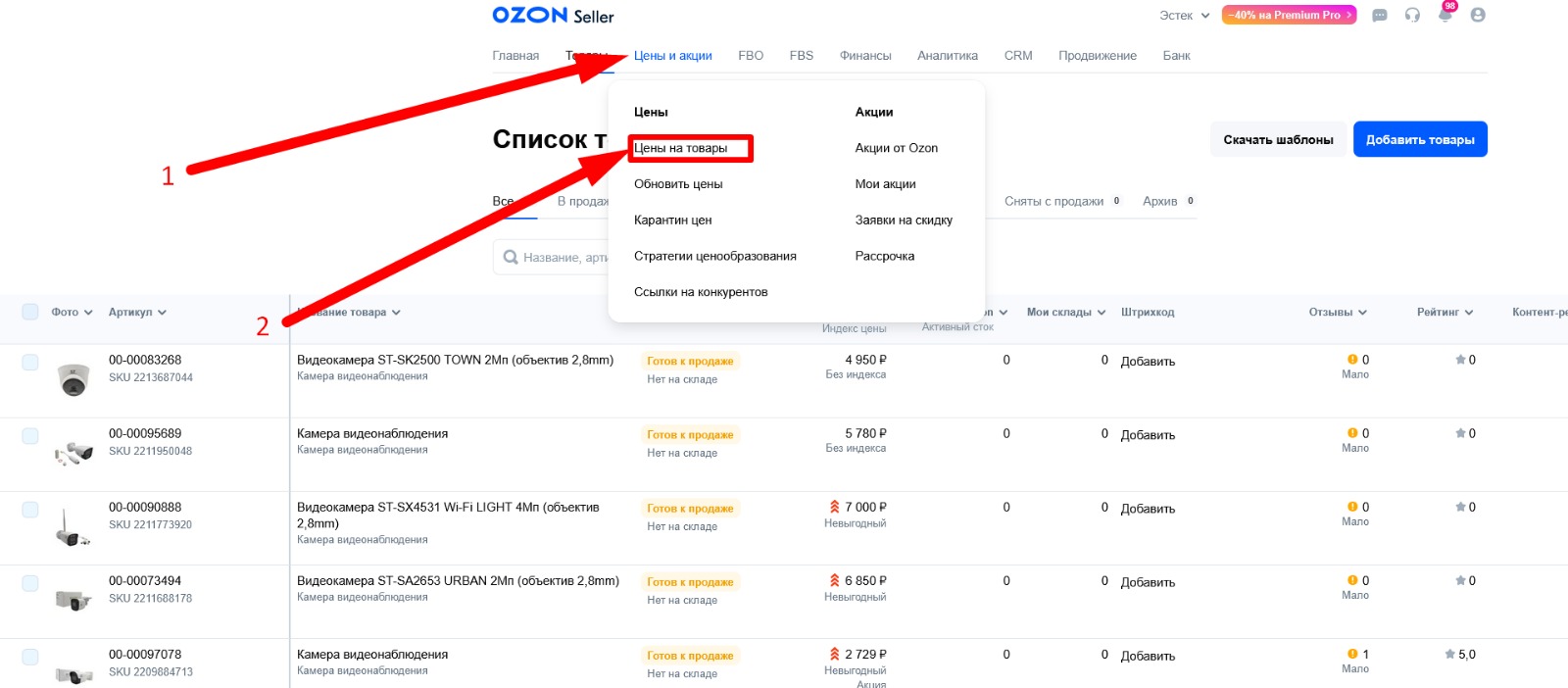Open the Артикул column dropdown
The height and width of the screenshot is (688, 1568).
[x=137, y=313]
